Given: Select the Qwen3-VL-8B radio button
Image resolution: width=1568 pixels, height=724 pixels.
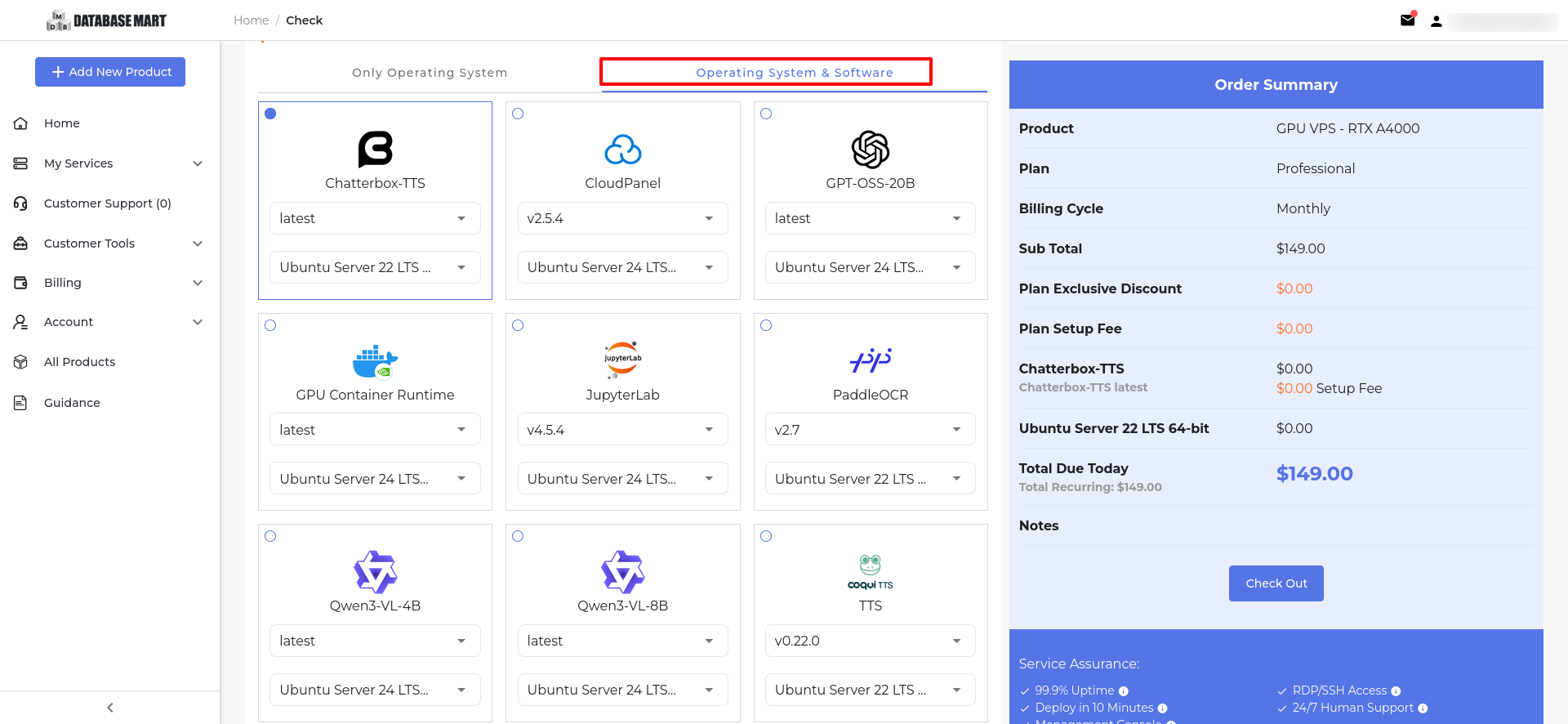Looking at the screenshot, I should (518, 536).
